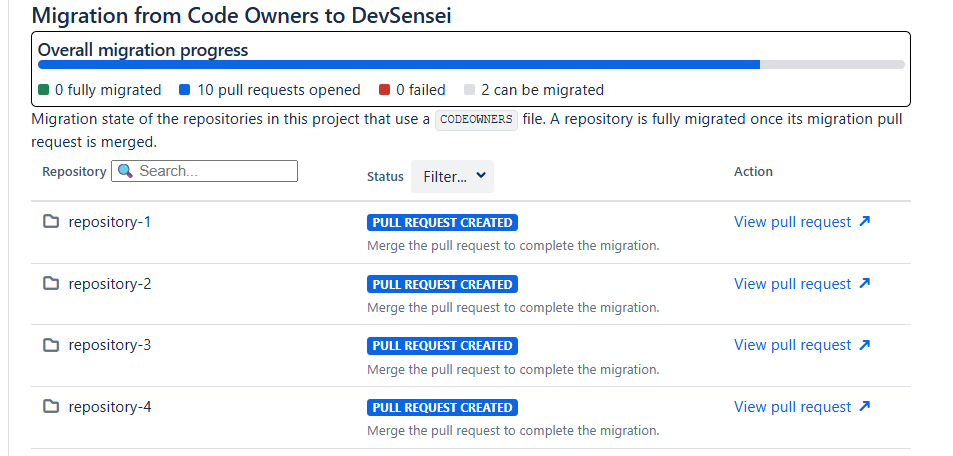Click the '0 failed' legend text

coord(421,90)
